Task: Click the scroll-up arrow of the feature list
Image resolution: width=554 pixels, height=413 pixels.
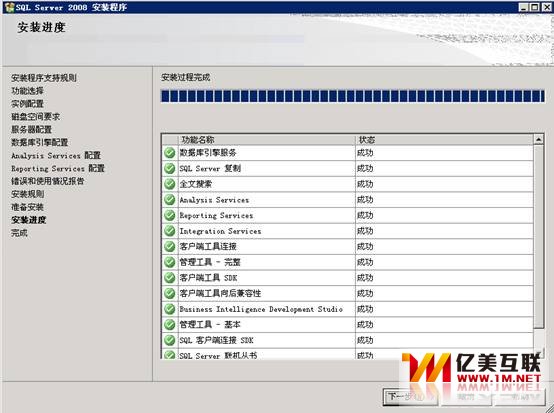Action: coord(538,140)
